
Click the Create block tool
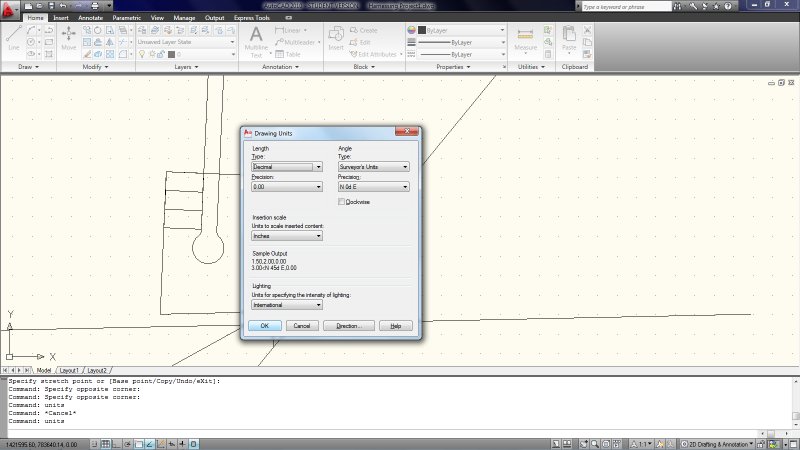tap(364, 30)
